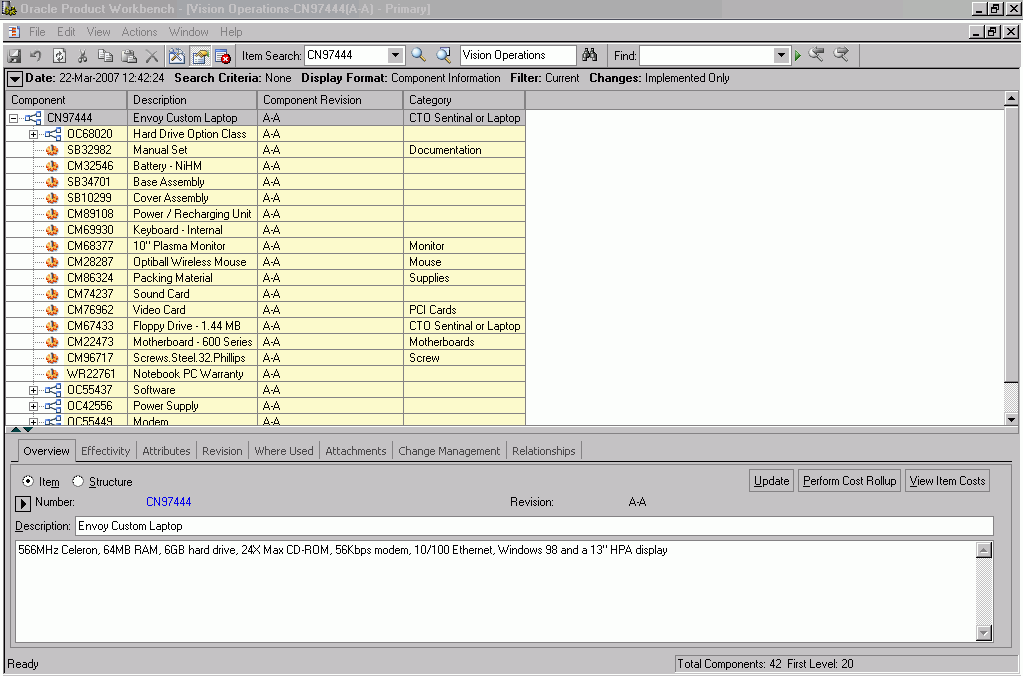
Task: Switch to the Effectivity tab
Action: click(106, 451)
